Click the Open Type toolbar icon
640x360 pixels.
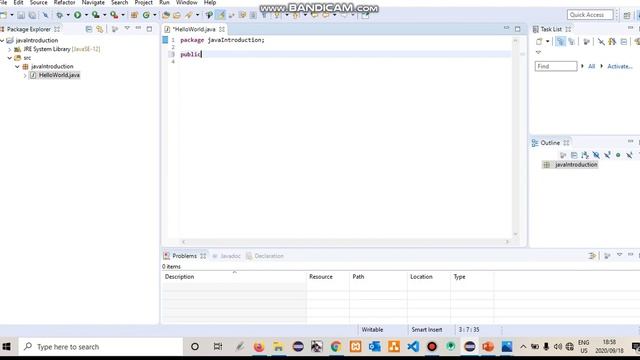click(x=166, y=15)
